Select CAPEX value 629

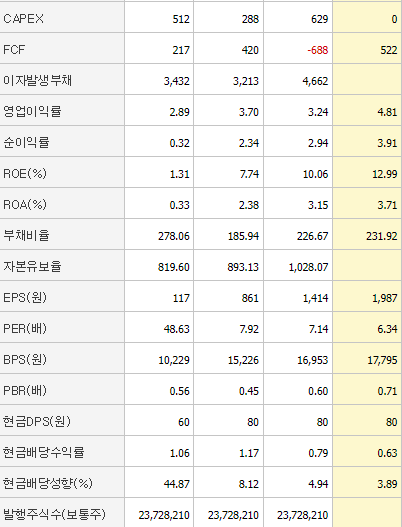[x=320, y=19]
